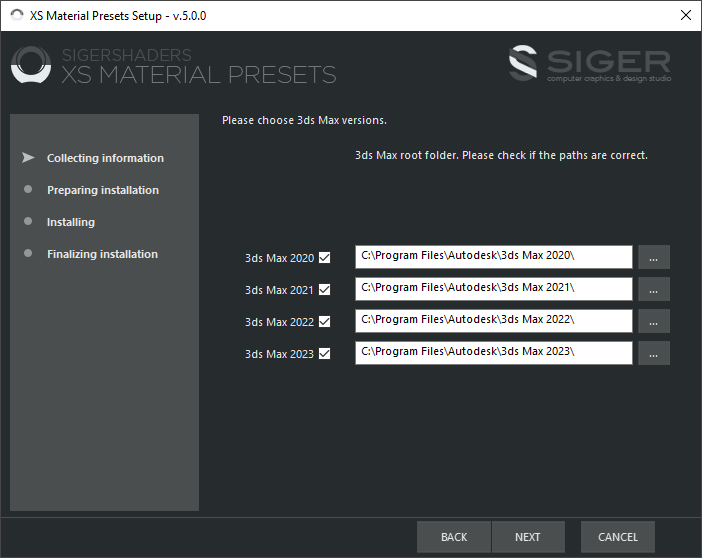Browse for the 3ds Max 2023 folder
702x558 pixels.
coord(654,353)
